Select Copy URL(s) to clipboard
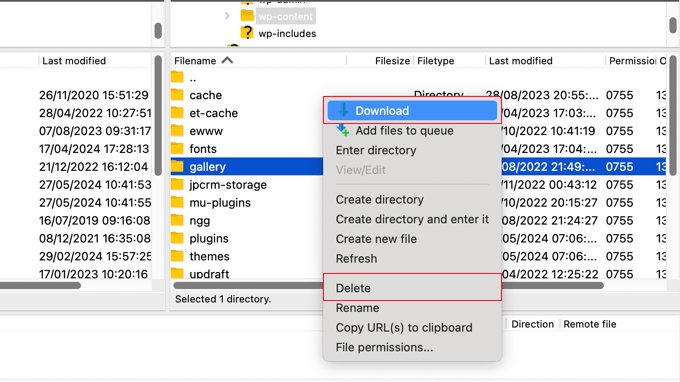Screen dimensions: 680x382 tap(404, 328)
